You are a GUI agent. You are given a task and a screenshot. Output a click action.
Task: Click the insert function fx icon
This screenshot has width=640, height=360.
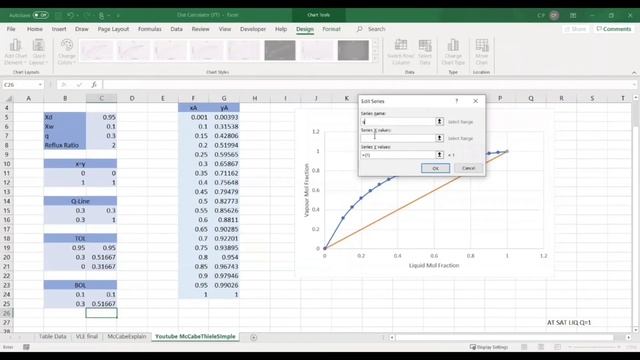(94, 84)
